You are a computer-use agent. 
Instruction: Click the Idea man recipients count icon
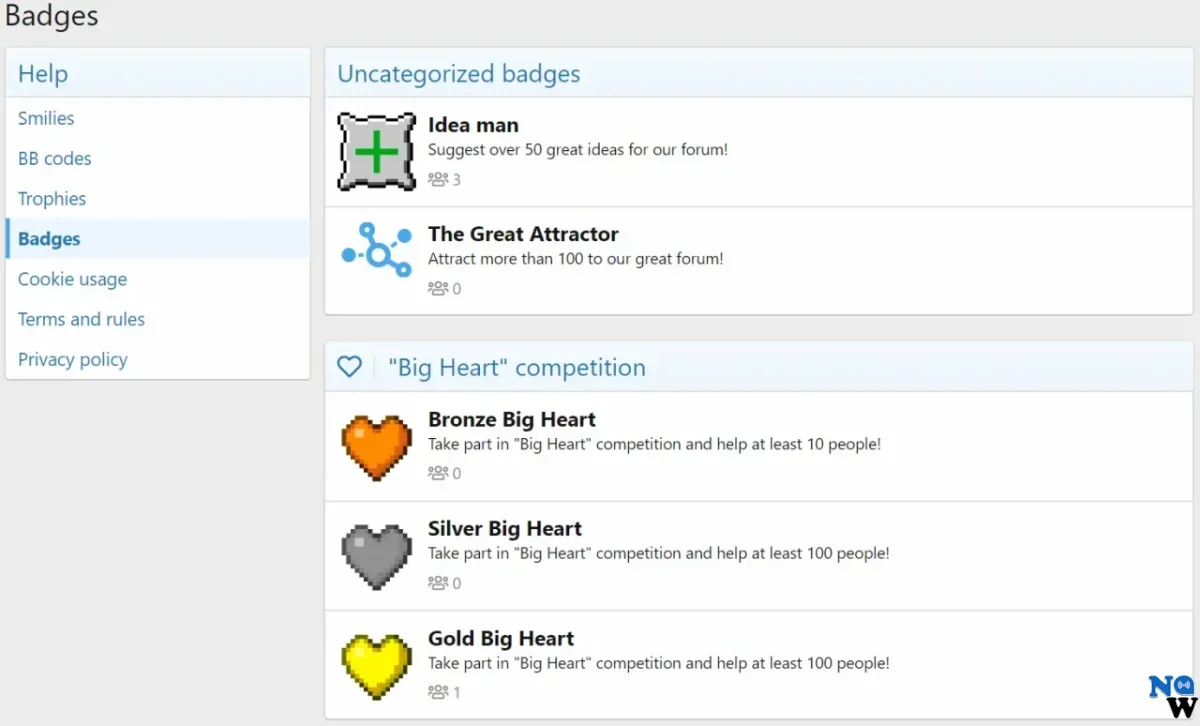coord(438,180)
